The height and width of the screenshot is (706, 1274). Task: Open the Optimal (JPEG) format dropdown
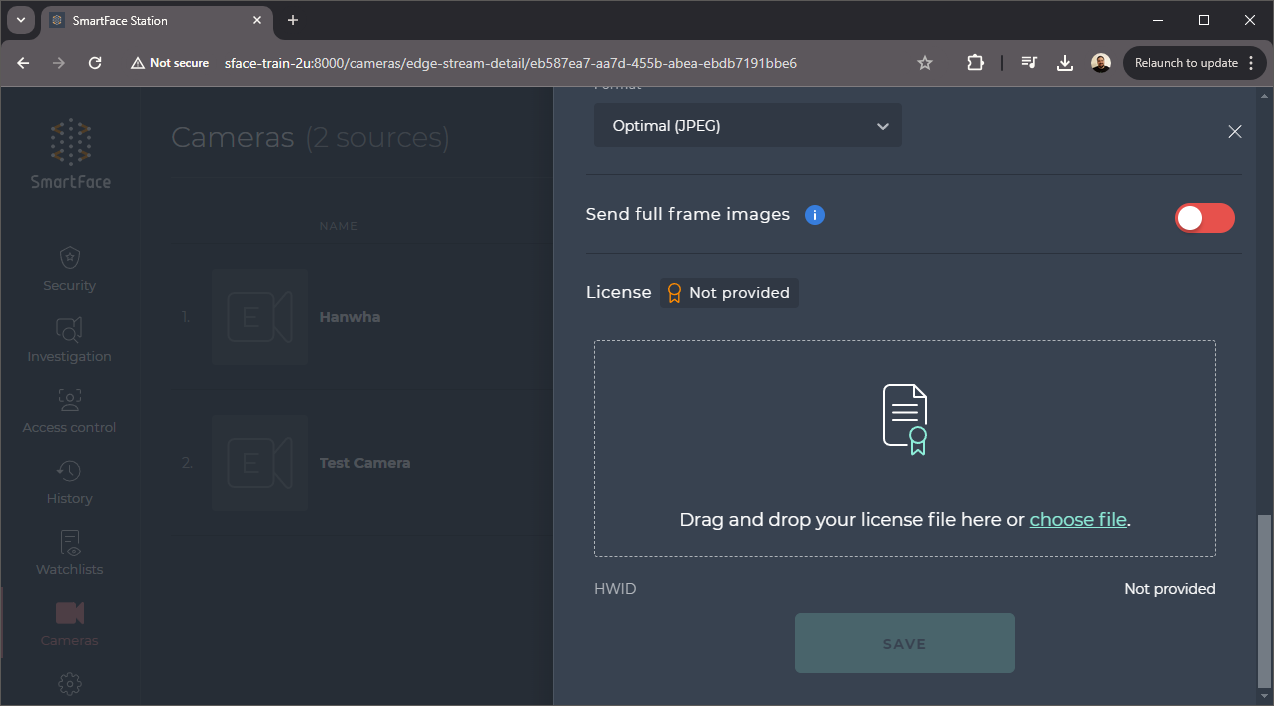(748, 126)
